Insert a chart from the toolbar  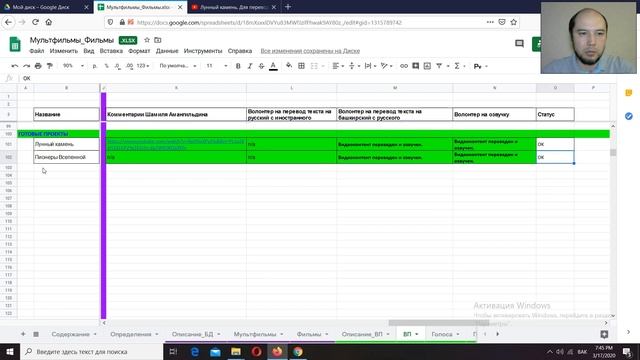click(x=427, y=66)
